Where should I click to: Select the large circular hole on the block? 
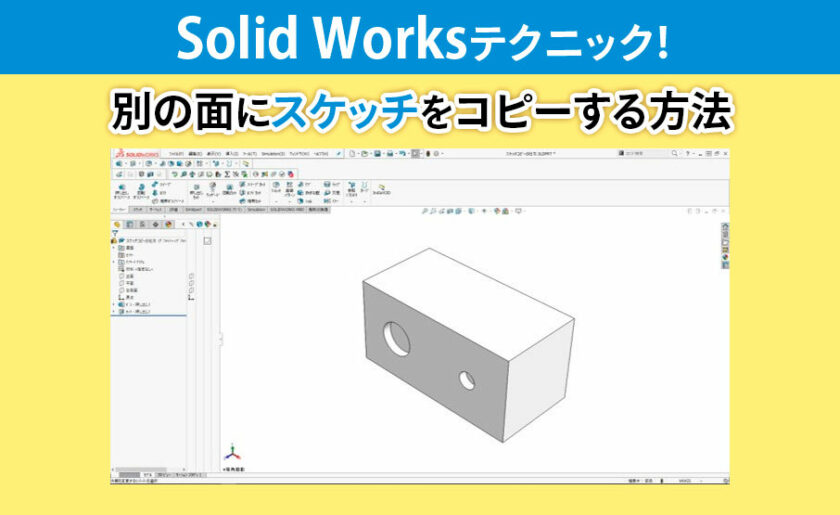click(x=397, y=339)
